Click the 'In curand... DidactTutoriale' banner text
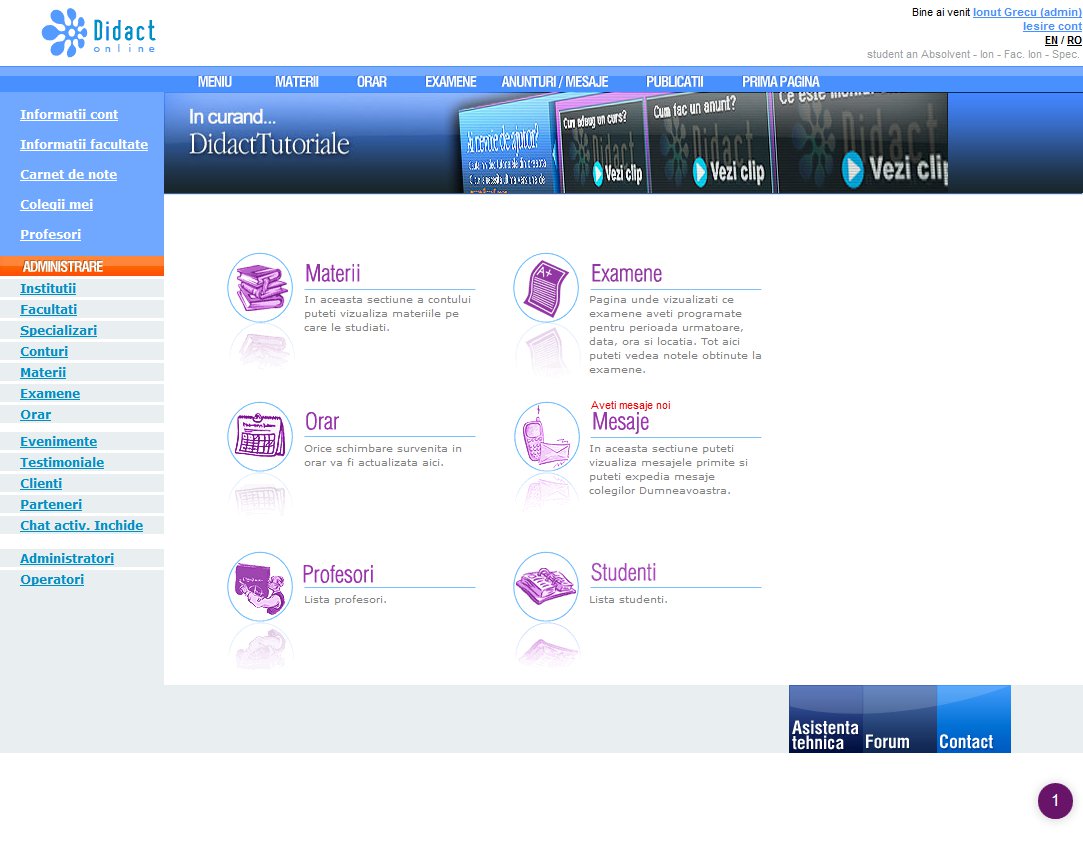The width and height of the screenshot is (1083, 851). coord(269,131)
